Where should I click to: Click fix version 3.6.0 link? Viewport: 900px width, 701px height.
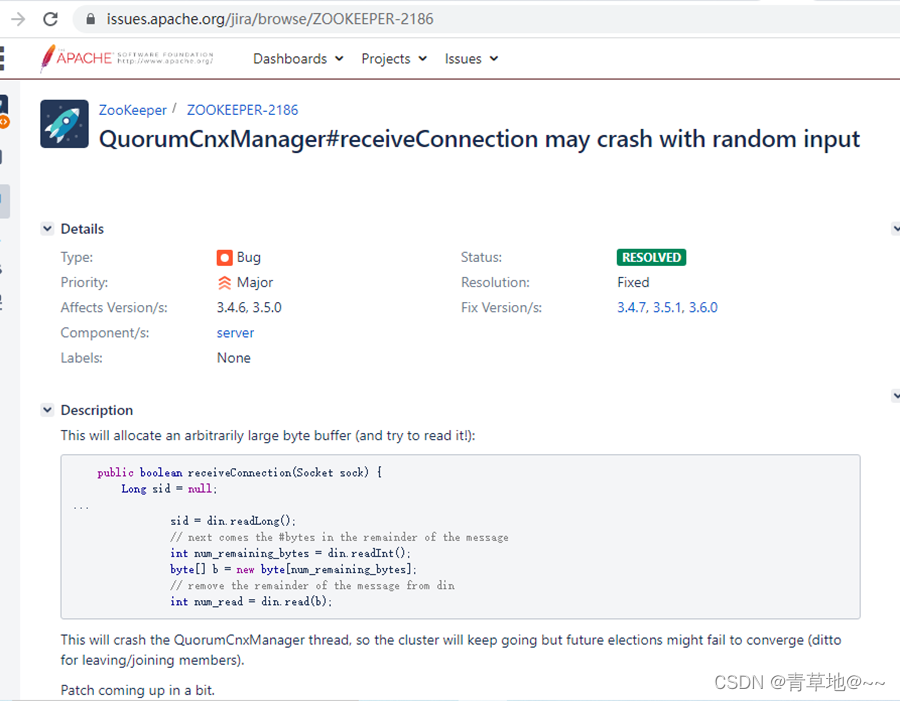703,308
